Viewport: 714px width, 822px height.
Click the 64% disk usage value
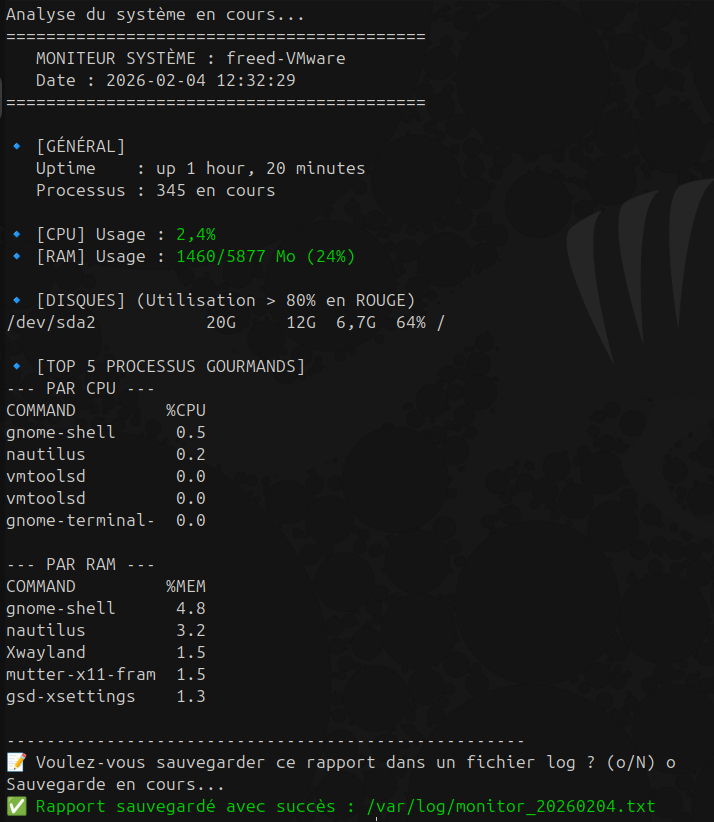[410, 323]
